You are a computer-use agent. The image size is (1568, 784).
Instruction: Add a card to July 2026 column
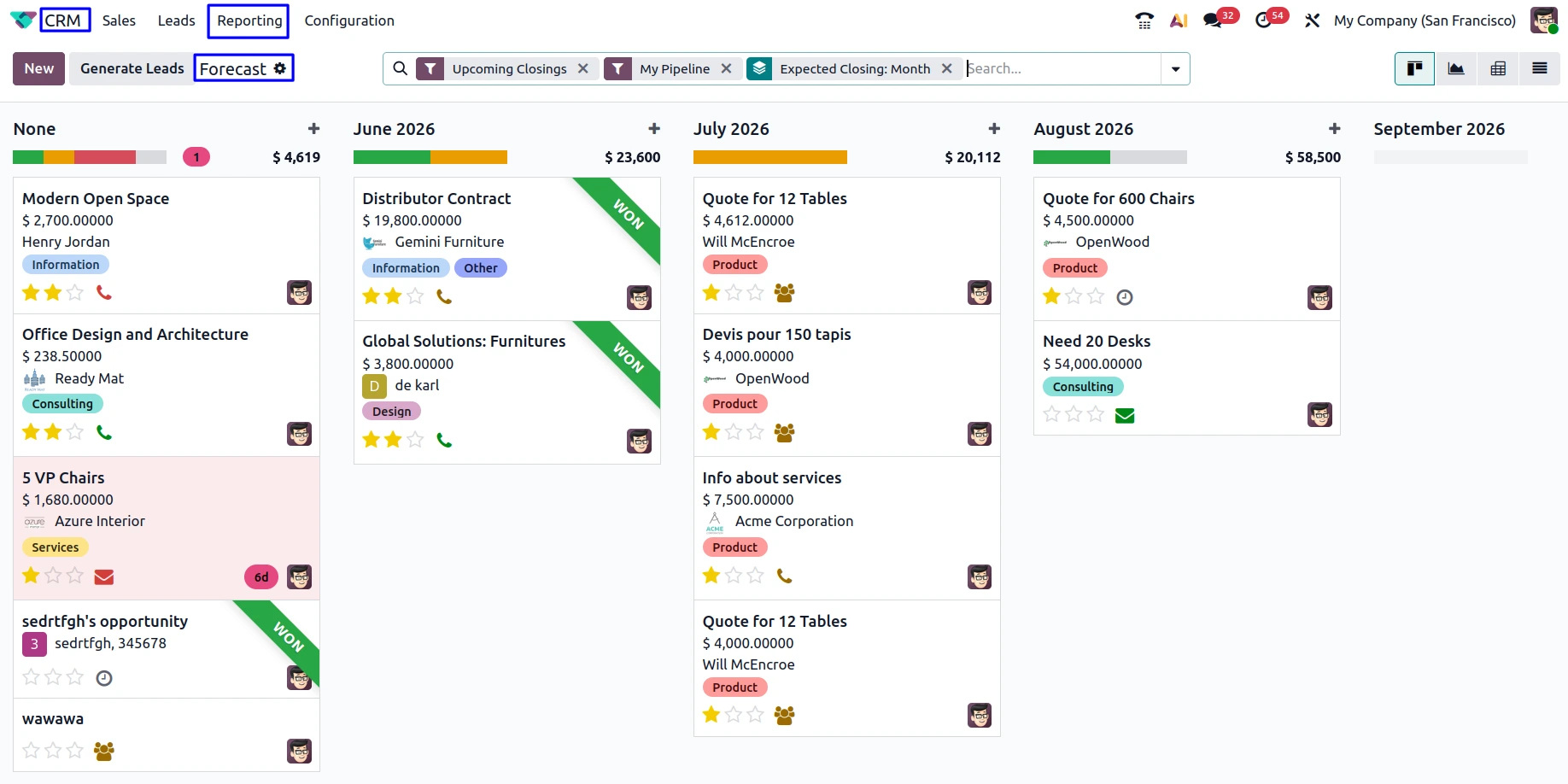(x=994, y=129)
